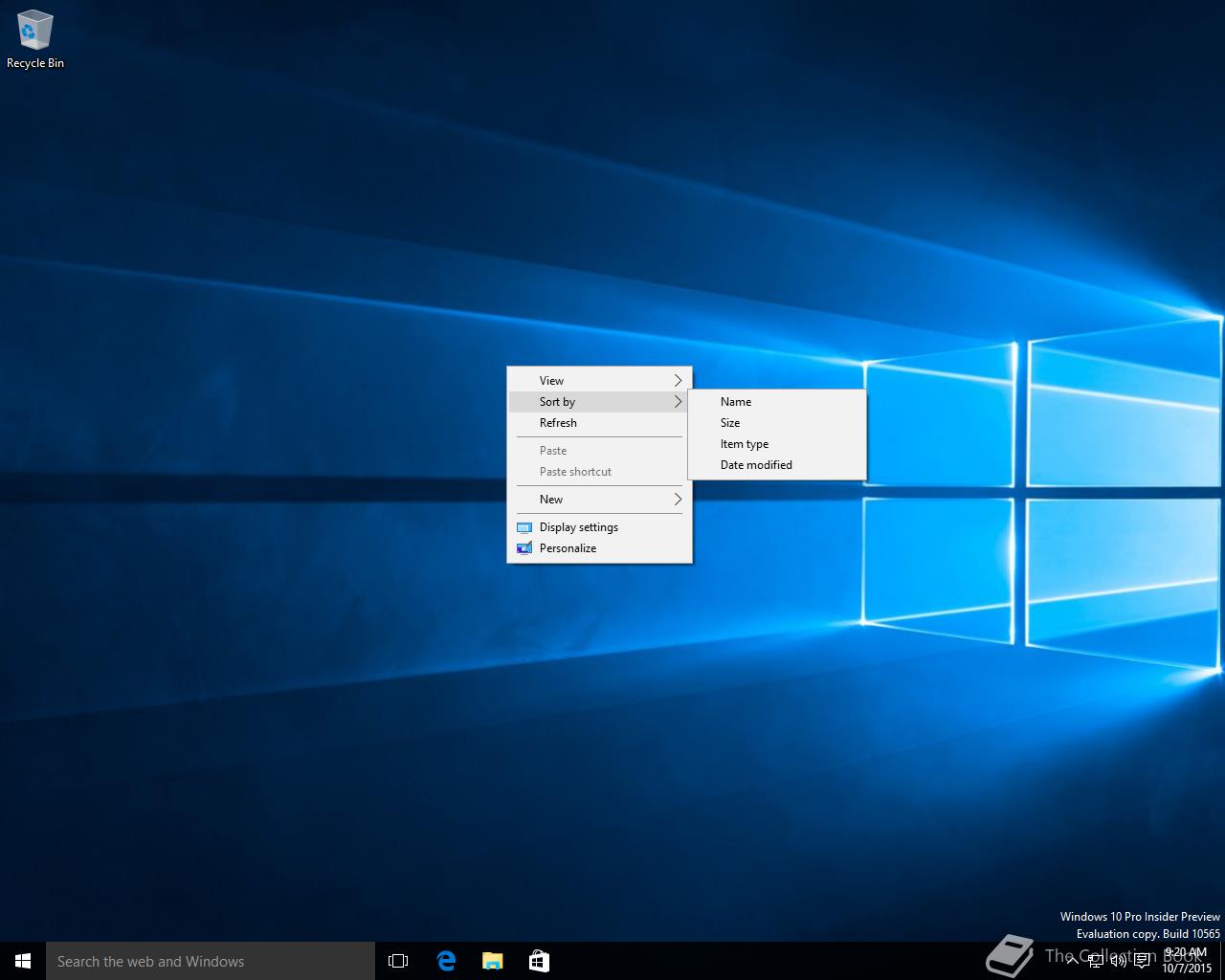Click the Personalize menu icon
This screenshot has width=1225, height=980.
pyautogui.click(x=523, y=548)
